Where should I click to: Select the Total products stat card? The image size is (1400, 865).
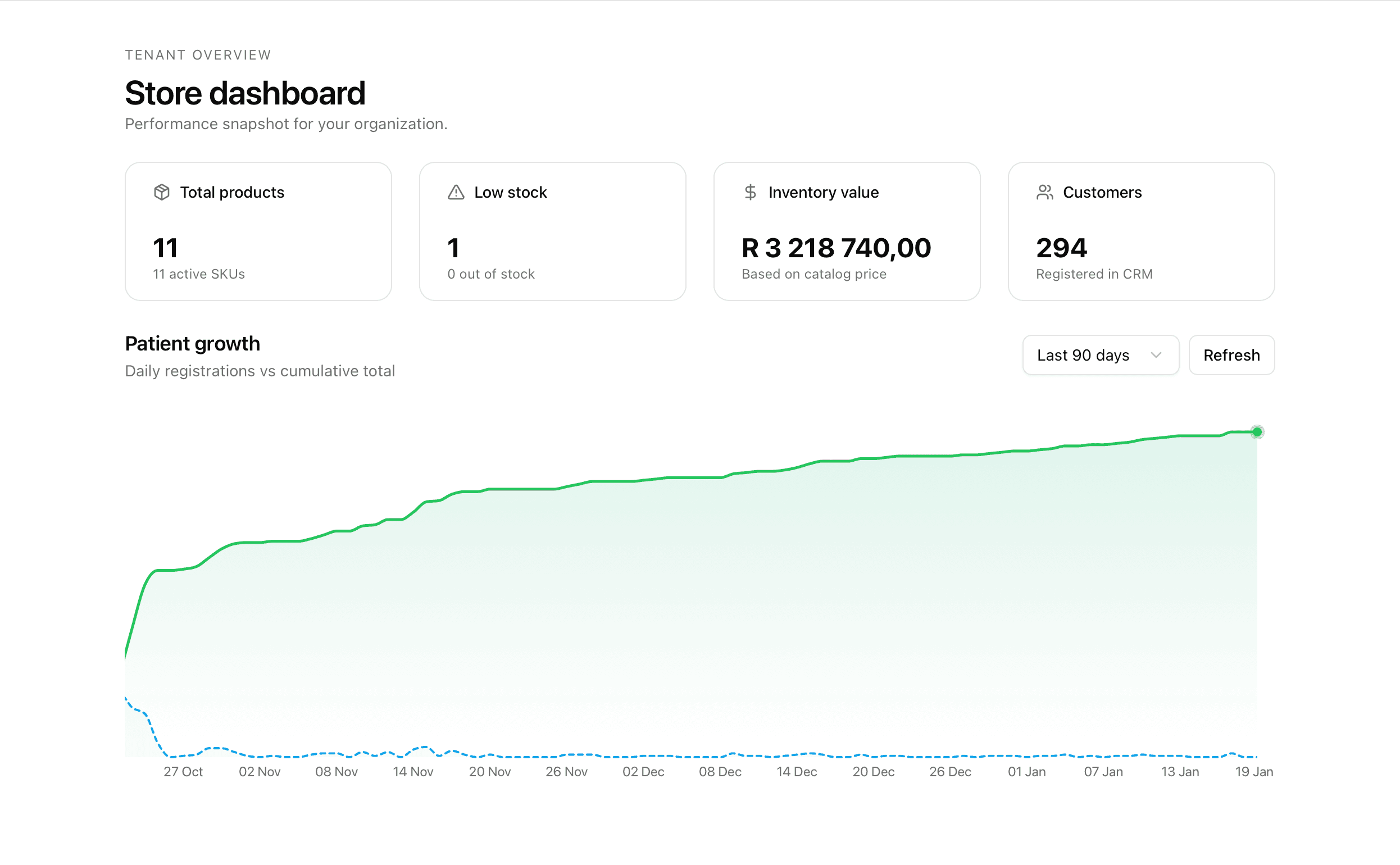pyautogui.click(x=257, y=231)
